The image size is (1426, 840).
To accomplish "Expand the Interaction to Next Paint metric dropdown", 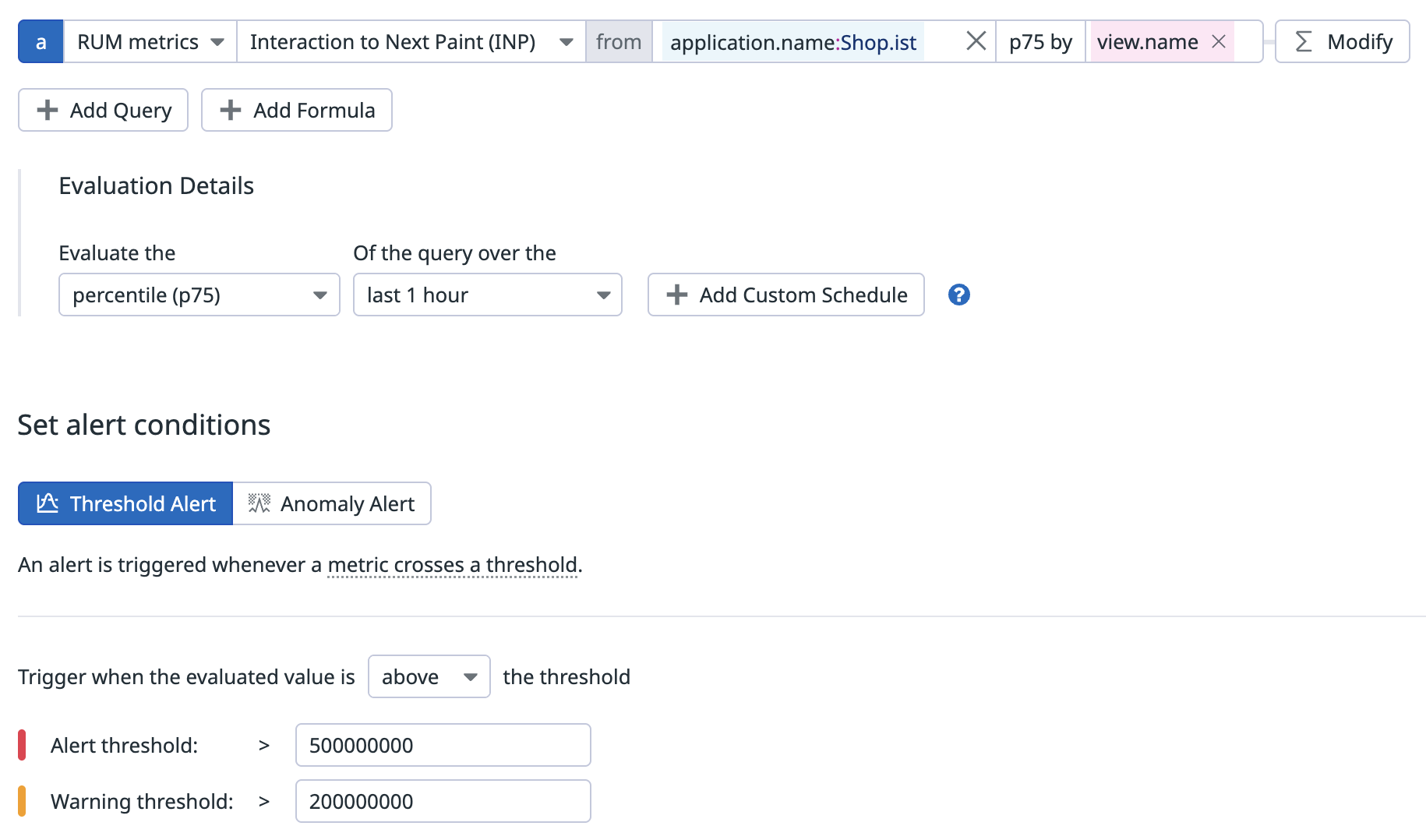I will pyautogui.click(x=411, y=42).
